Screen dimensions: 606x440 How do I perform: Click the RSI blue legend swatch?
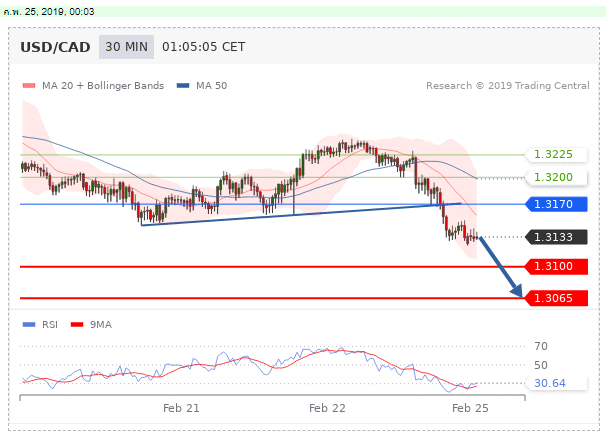pyautogui.click(x=29, y=324)
